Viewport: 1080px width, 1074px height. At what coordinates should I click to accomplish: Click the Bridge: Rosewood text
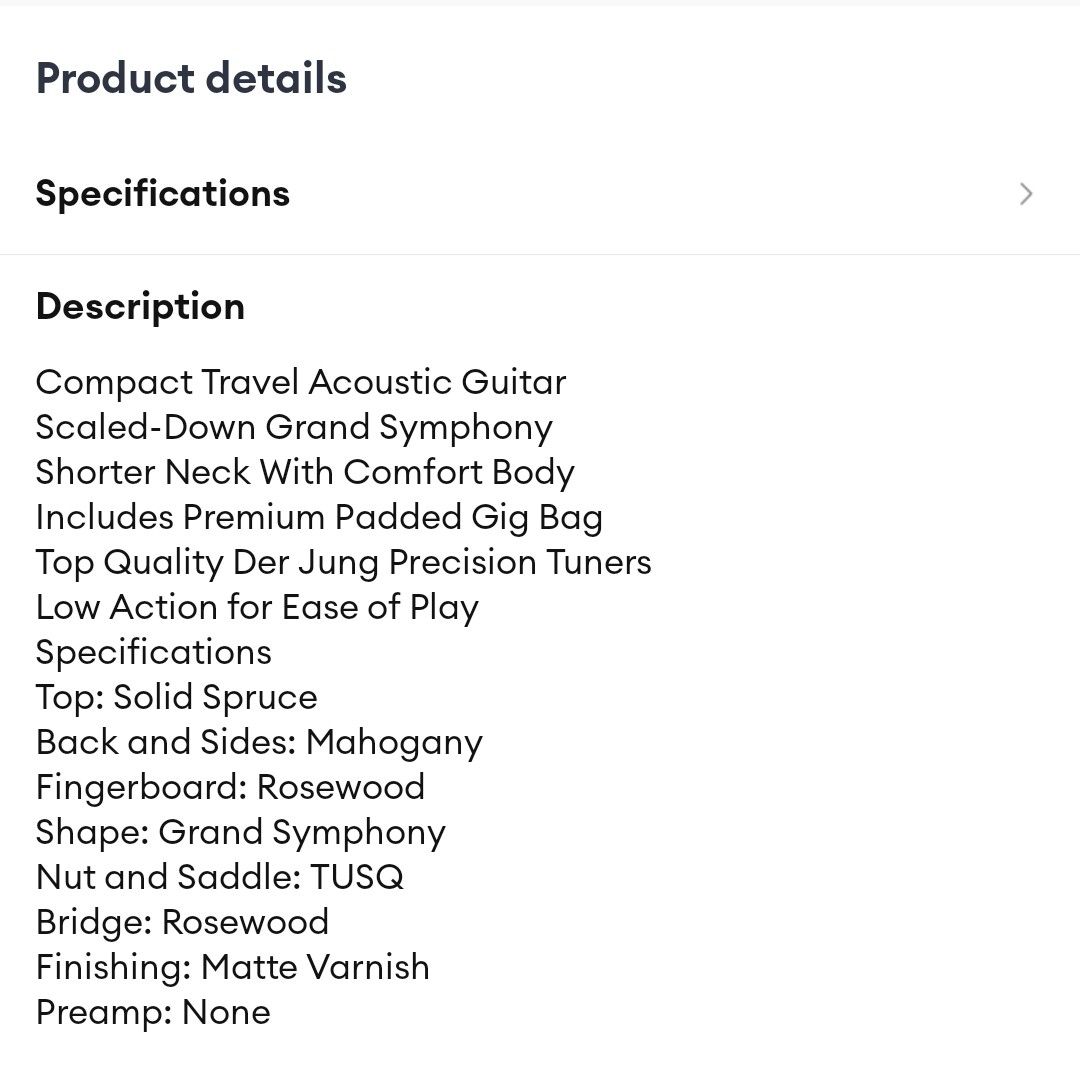(181, 922)
